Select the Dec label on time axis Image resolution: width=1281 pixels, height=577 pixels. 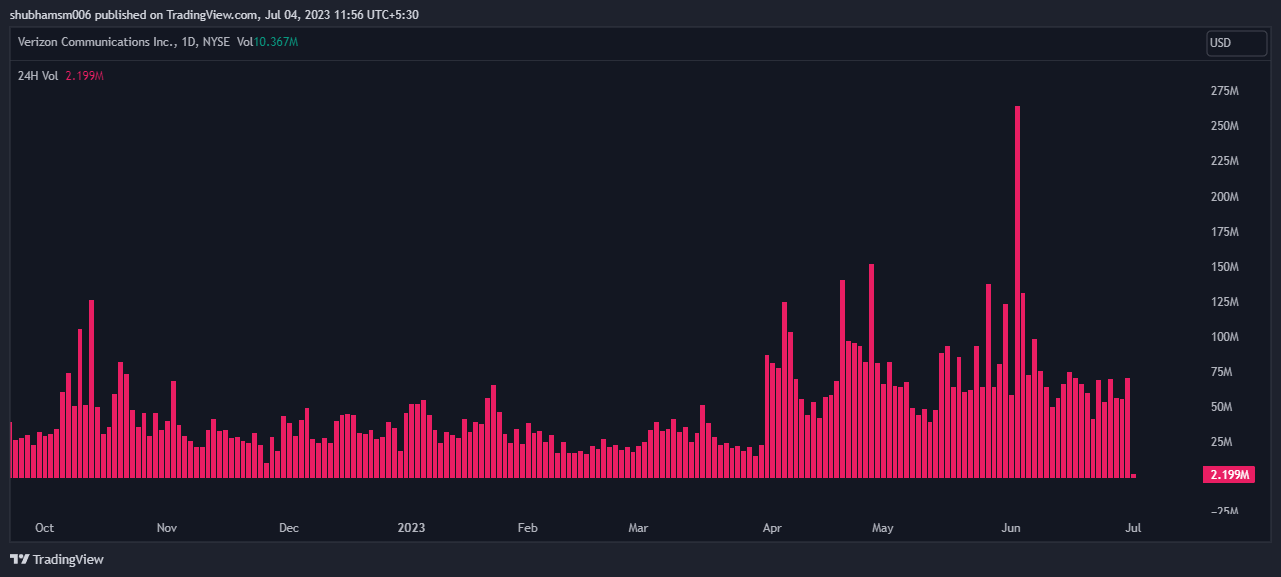coord(288,527)
